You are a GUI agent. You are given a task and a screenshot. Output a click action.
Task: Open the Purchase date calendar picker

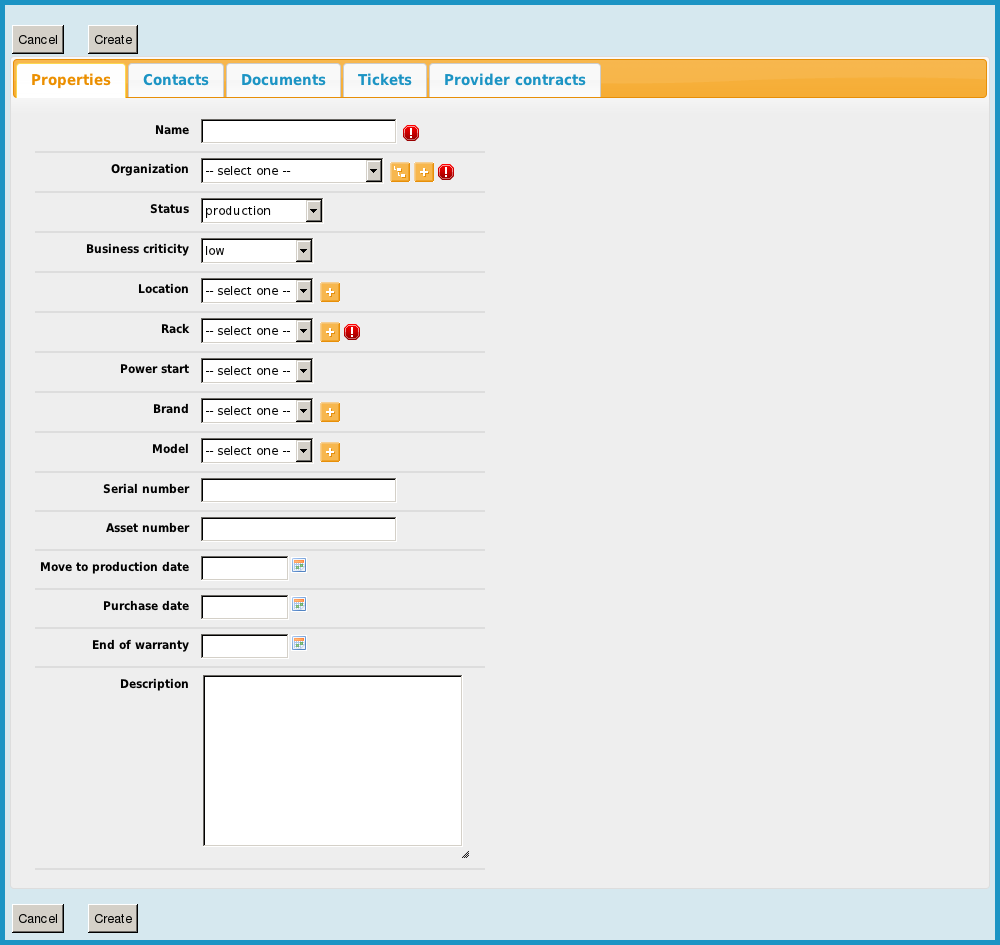[299, 605]
